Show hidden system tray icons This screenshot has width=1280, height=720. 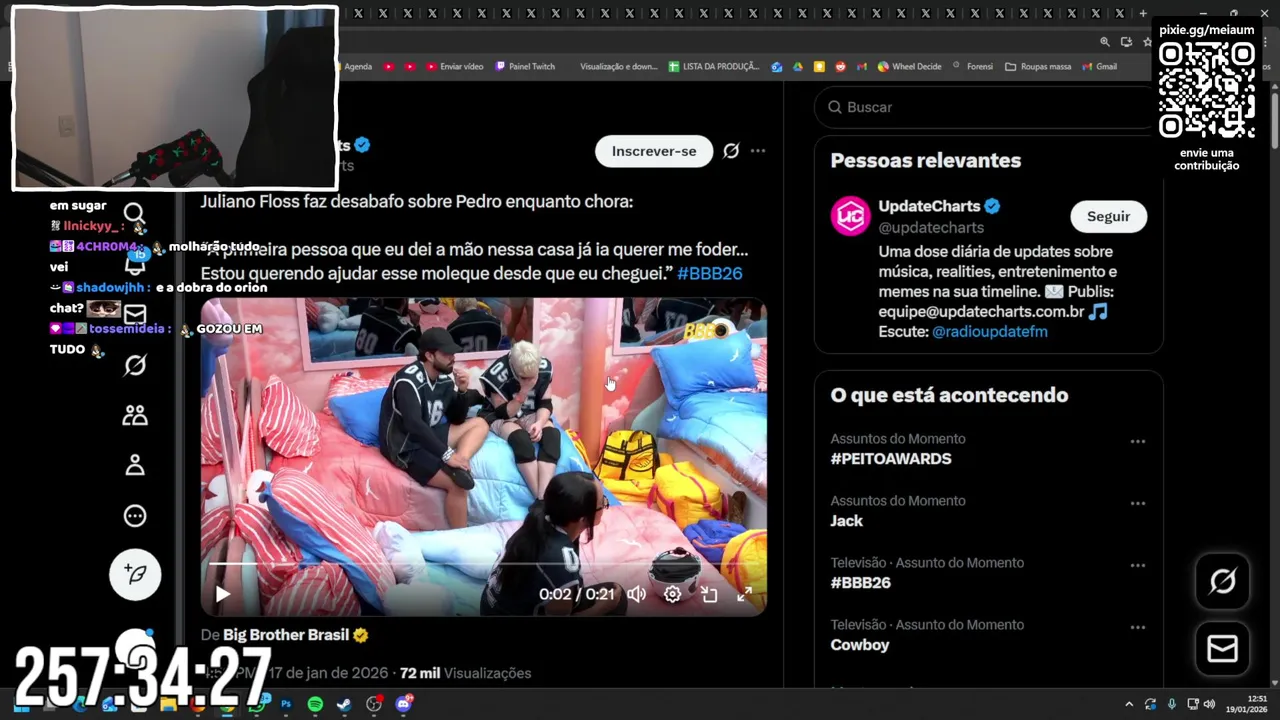coord(1129,704)
